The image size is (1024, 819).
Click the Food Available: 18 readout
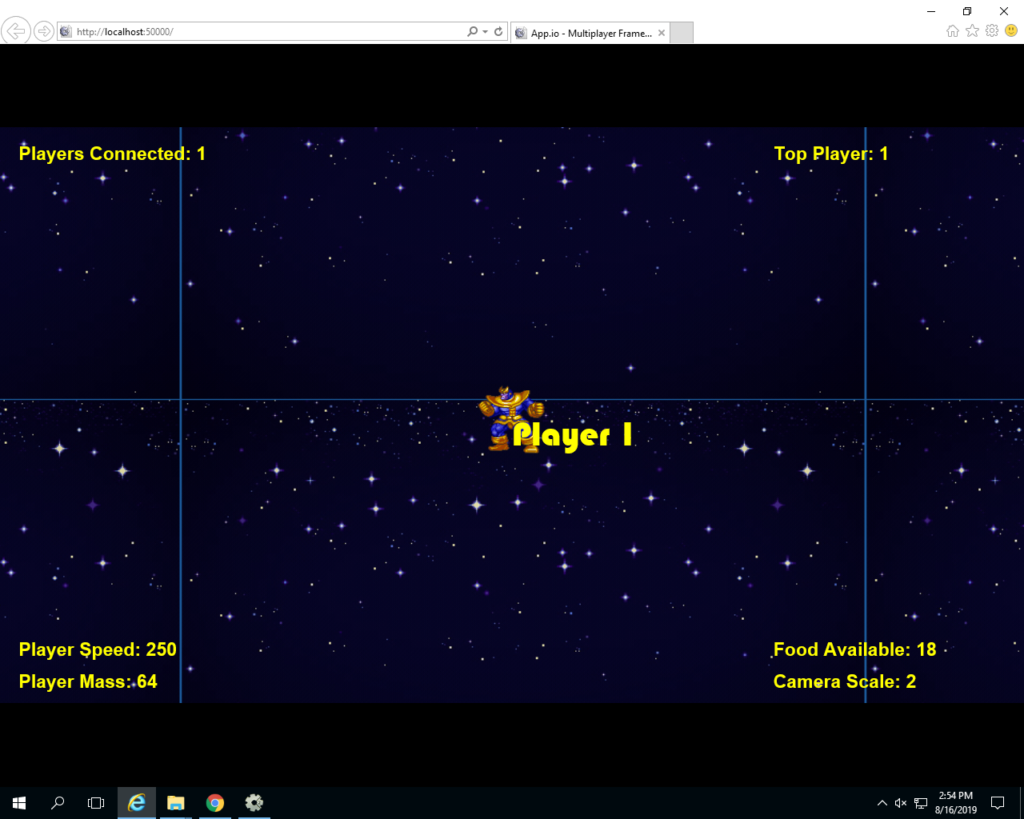pos(855,649)
